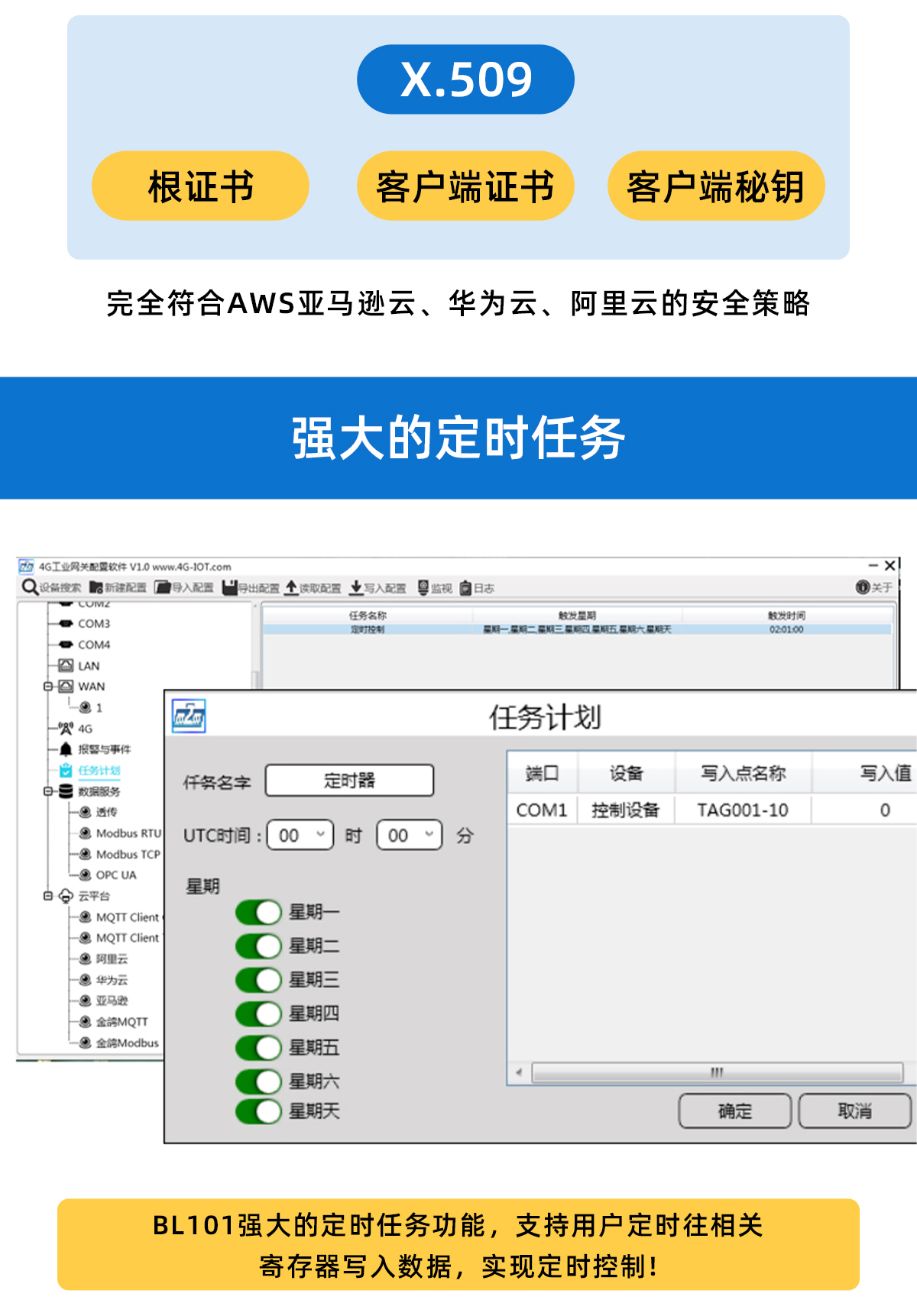
Task: Open the UTC hour dropdown
Action: point(300,835)
